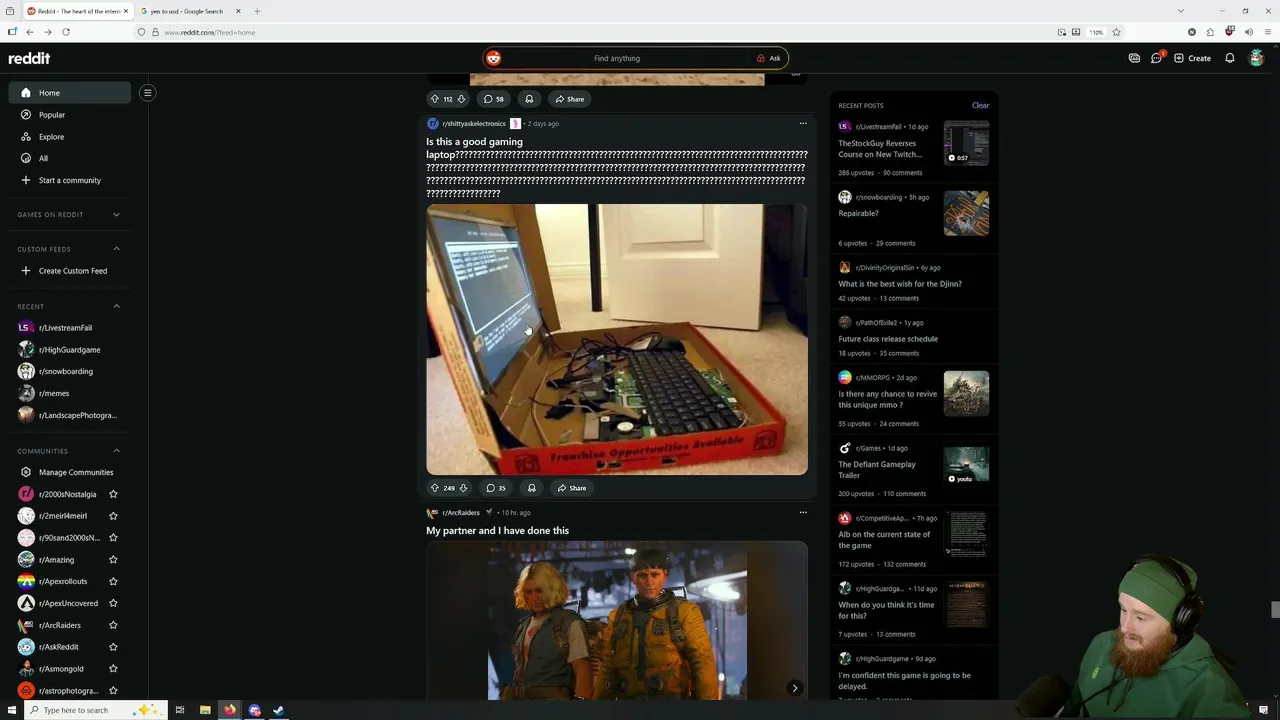Favorite r/ApexUncovered with its star
The height and width of the screenshot is (720, 1280).
[x=113, y=603]
